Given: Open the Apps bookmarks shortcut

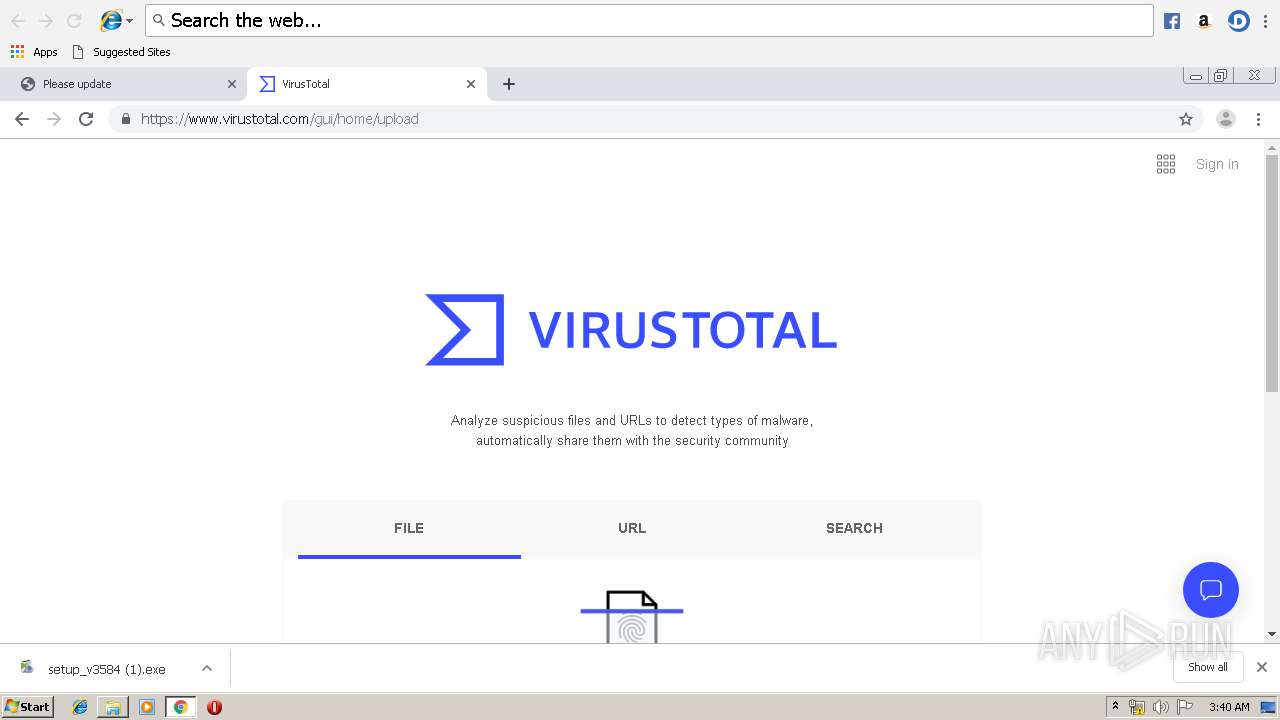Looking at the screenshot, I should pyautogui.click(x=34, y=52).
